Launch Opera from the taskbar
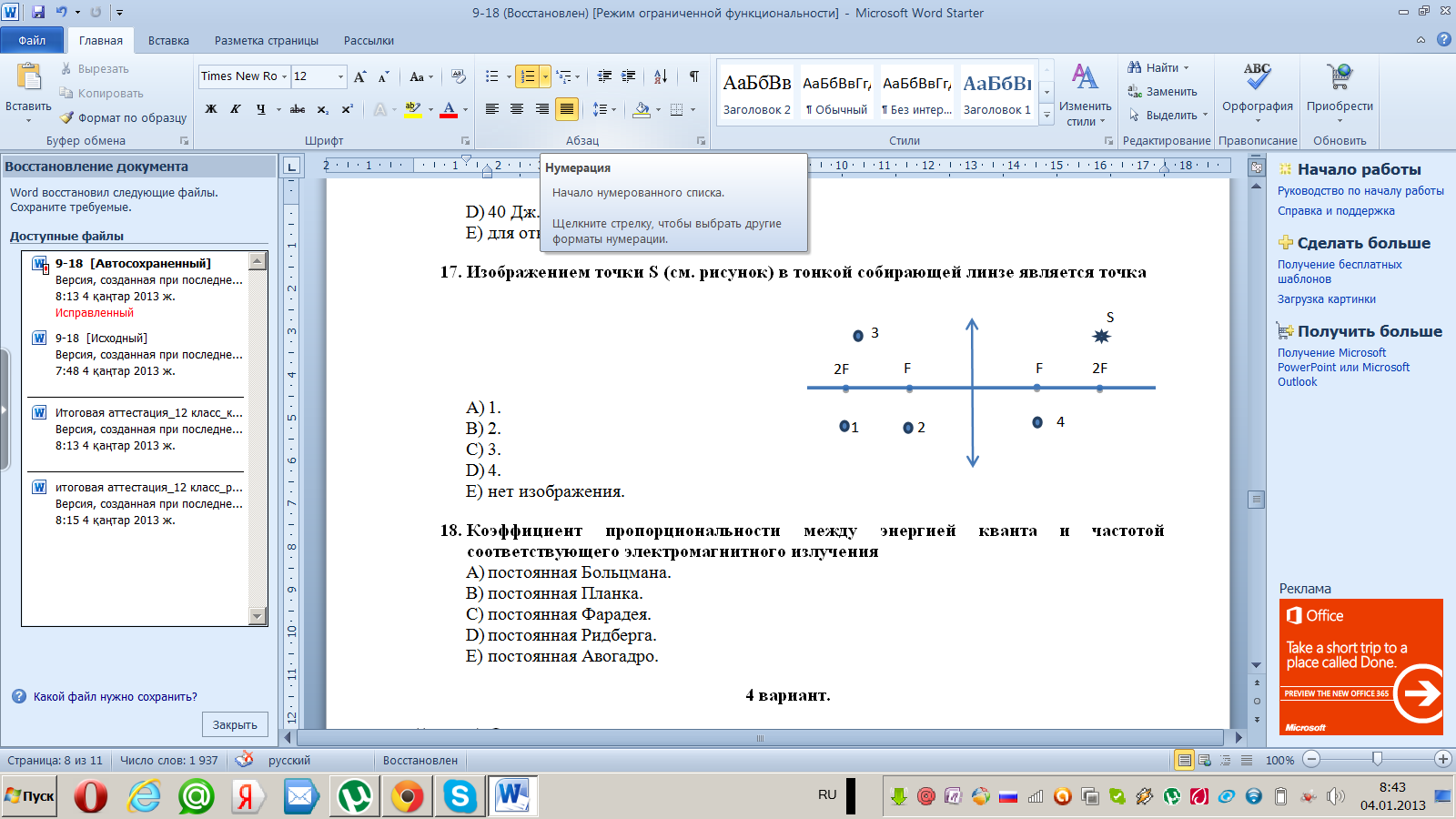This screenshot has width=1456, height=819. pos(90,796)
